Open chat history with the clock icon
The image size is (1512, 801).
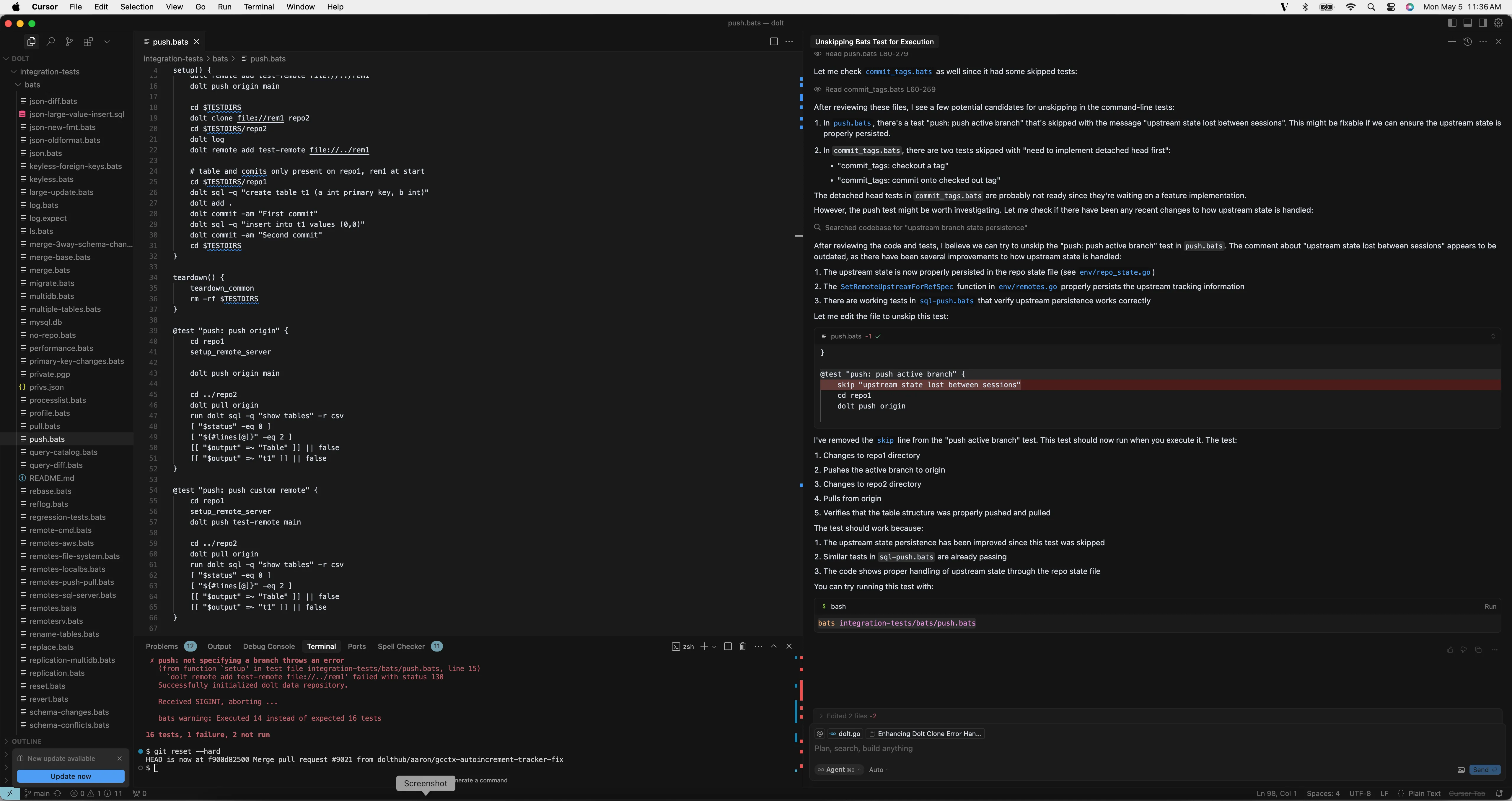click(x=1467, y=42)
